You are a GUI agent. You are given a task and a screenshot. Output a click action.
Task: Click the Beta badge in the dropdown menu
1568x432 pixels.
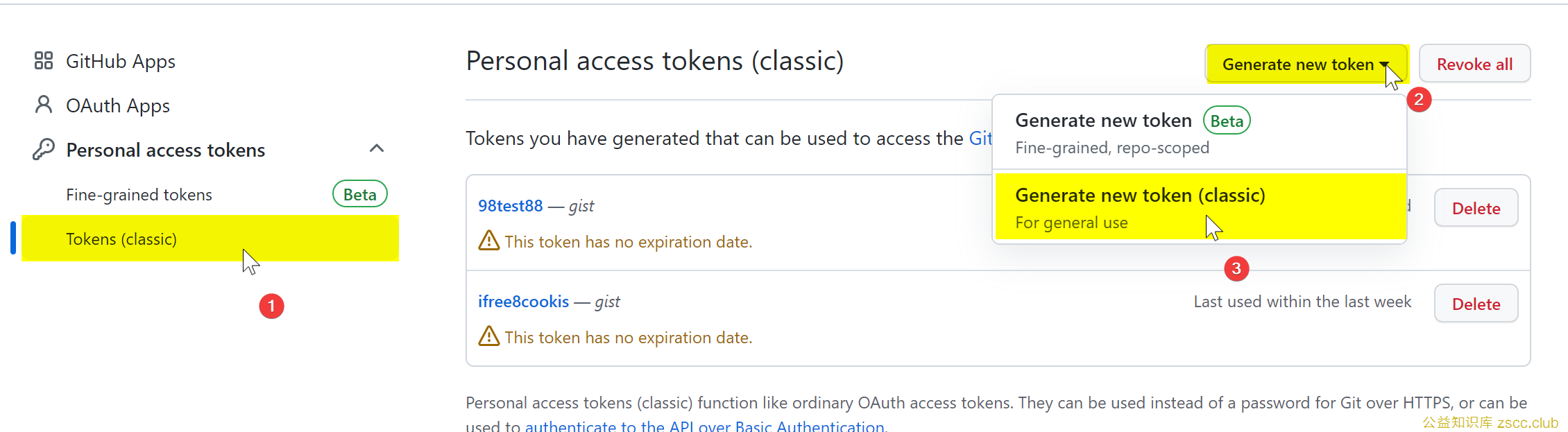1227,121
